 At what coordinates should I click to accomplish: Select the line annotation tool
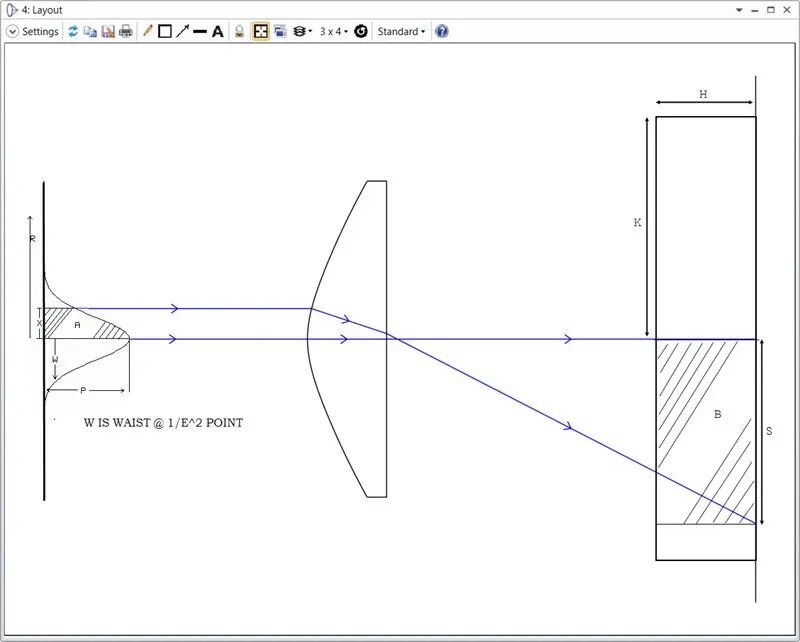[x=200, y=31]
